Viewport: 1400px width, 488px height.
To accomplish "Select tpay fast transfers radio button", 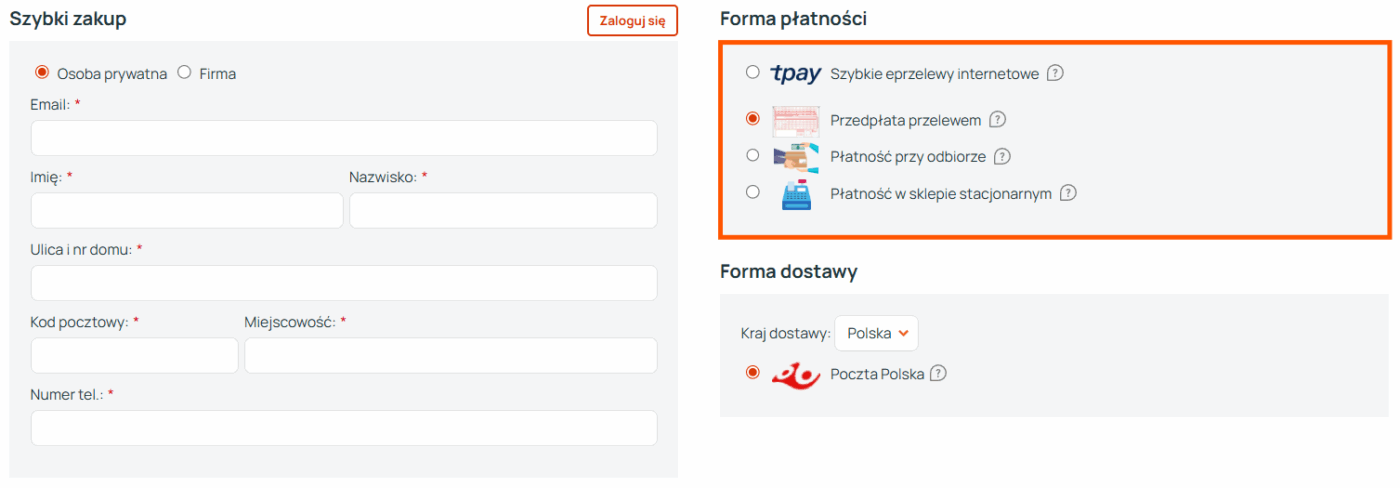I will pyautogui.click(x=752, y=72).
